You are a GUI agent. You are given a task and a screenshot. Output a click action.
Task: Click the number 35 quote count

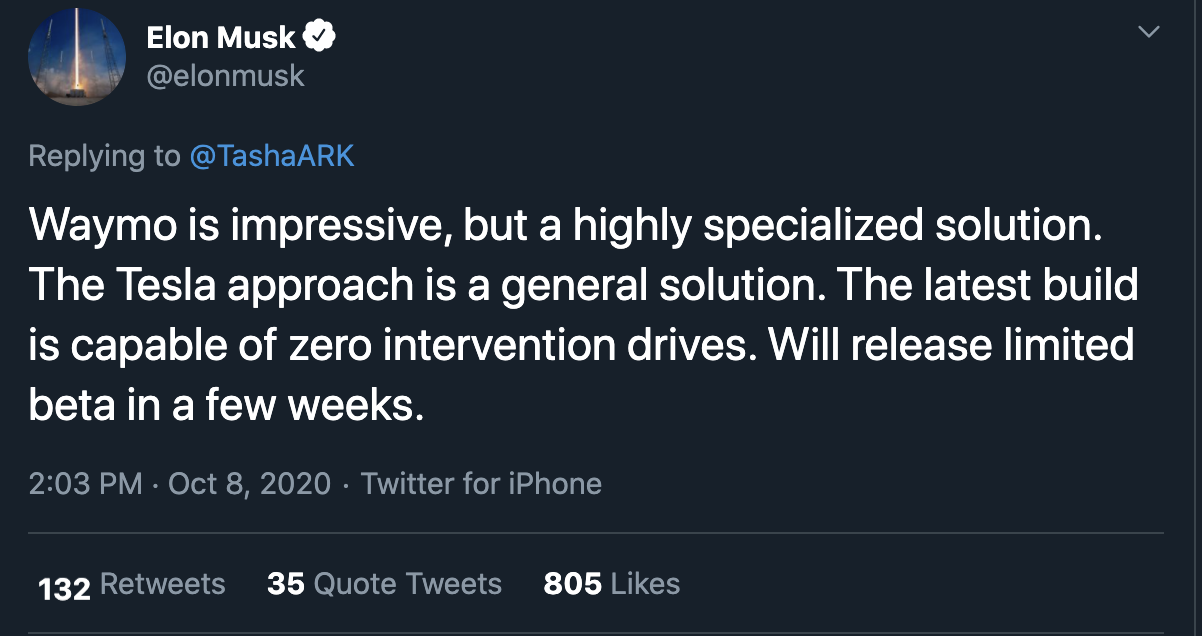[x=285, y=584]
